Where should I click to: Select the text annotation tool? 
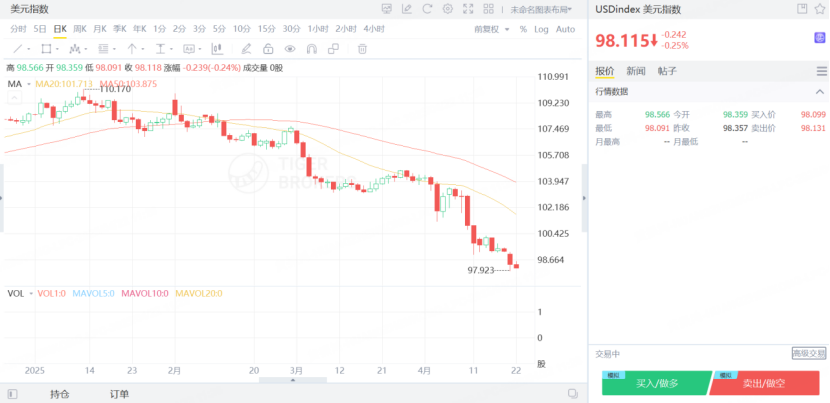[189, 49]
